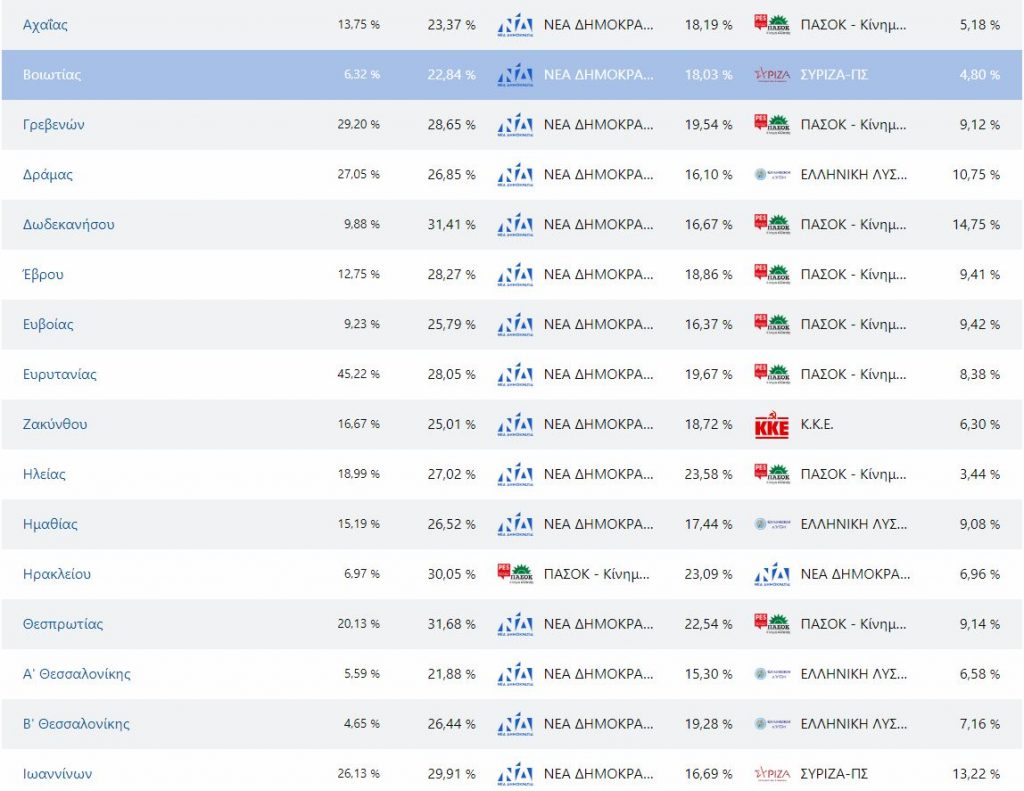Click the K.K.E. party name in Ζακύνθου row
Image resolution: width=1024 pixels, height=791 pixels.
817,424
